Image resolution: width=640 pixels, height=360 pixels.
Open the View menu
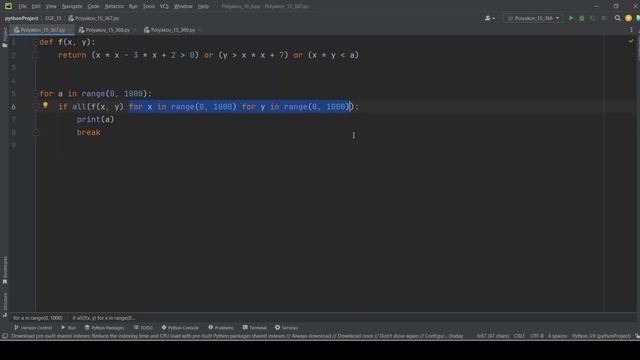51,7
